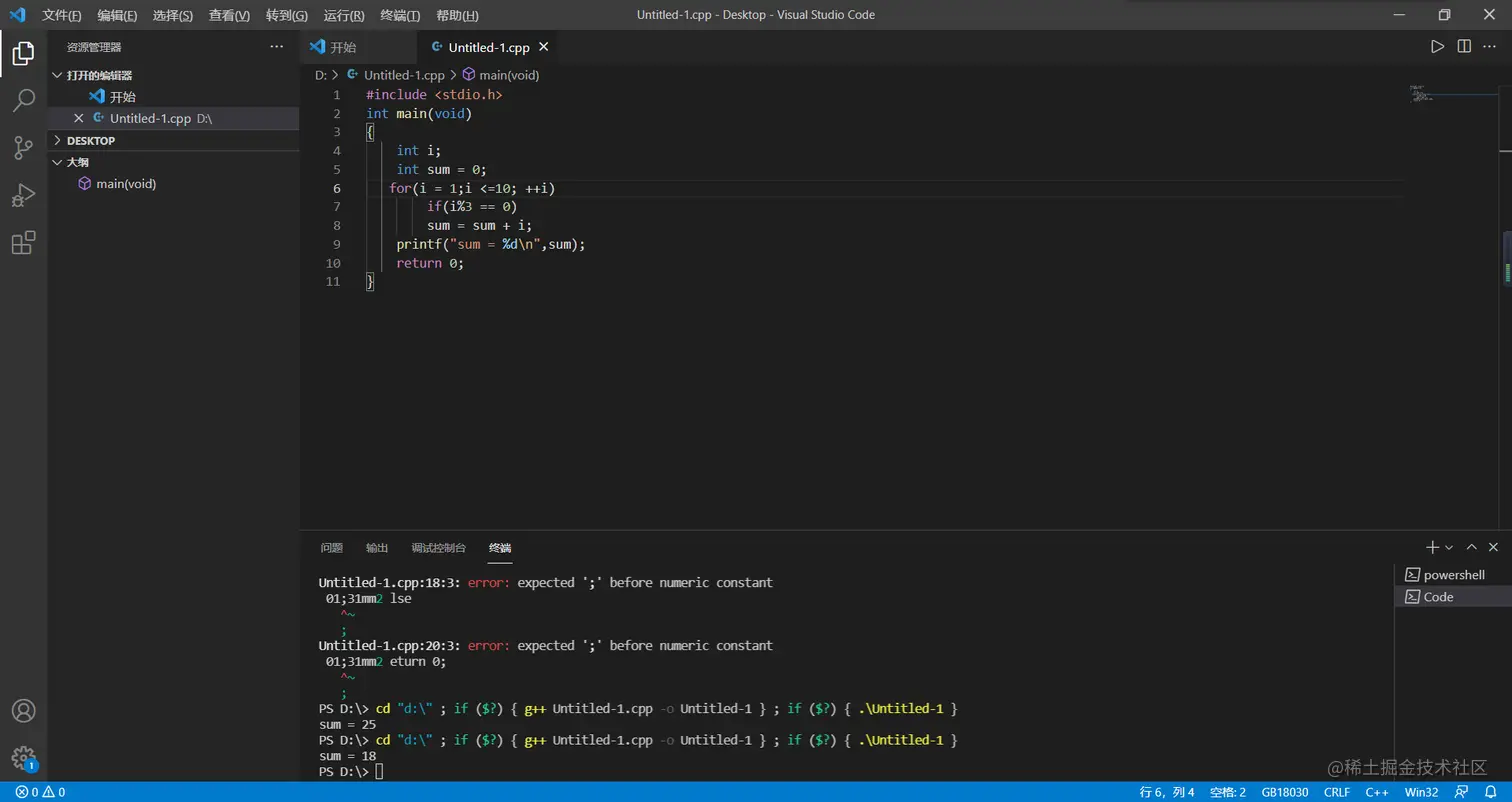Click line number 9 in the gutter
This screenshot has width=1512, height=802.
(x=336, y=244)
